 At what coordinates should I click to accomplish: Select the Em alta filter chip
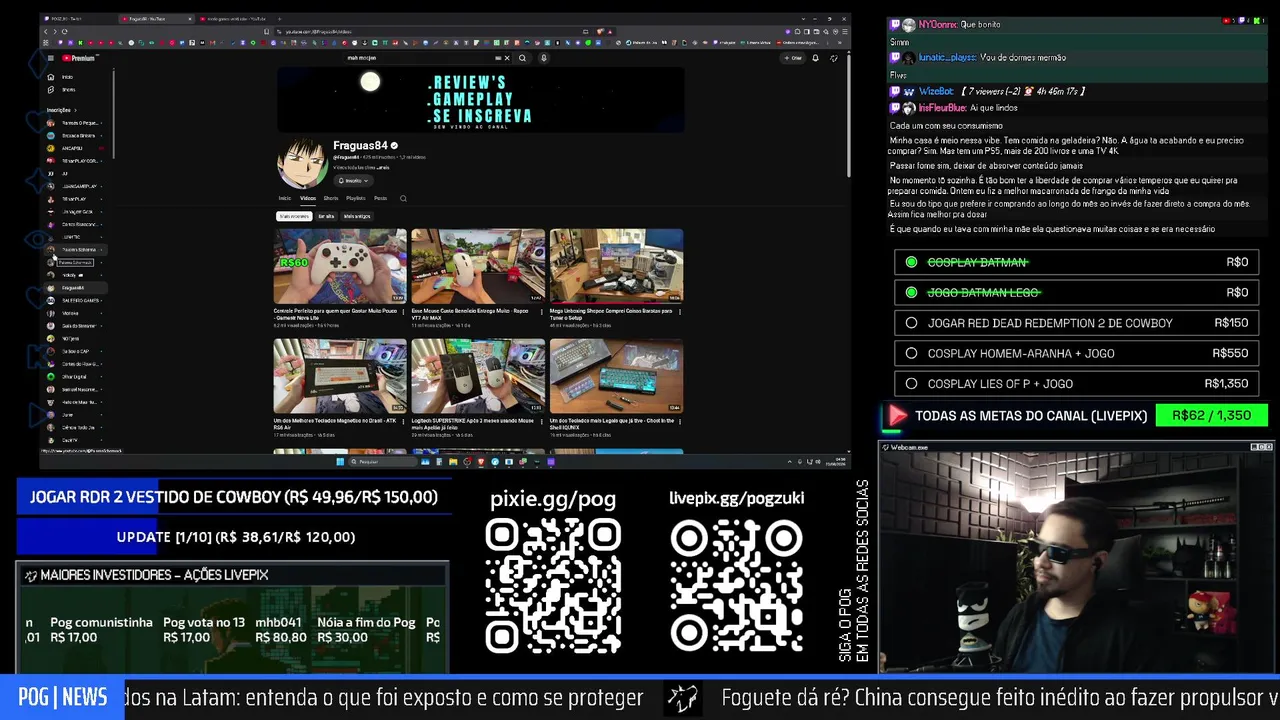click(x=326, y=216)
